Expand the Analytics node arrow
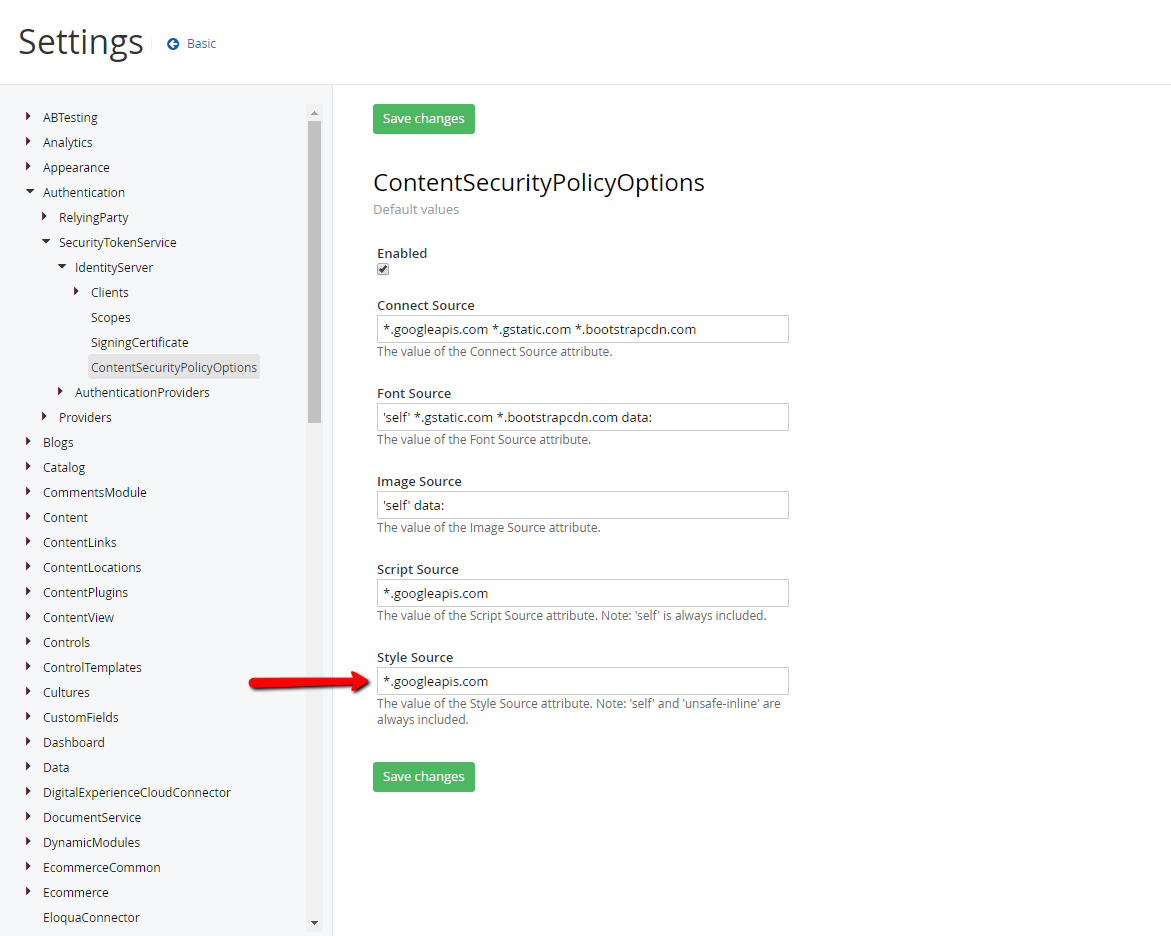1171x936 pixels. [x=28, y=141]
